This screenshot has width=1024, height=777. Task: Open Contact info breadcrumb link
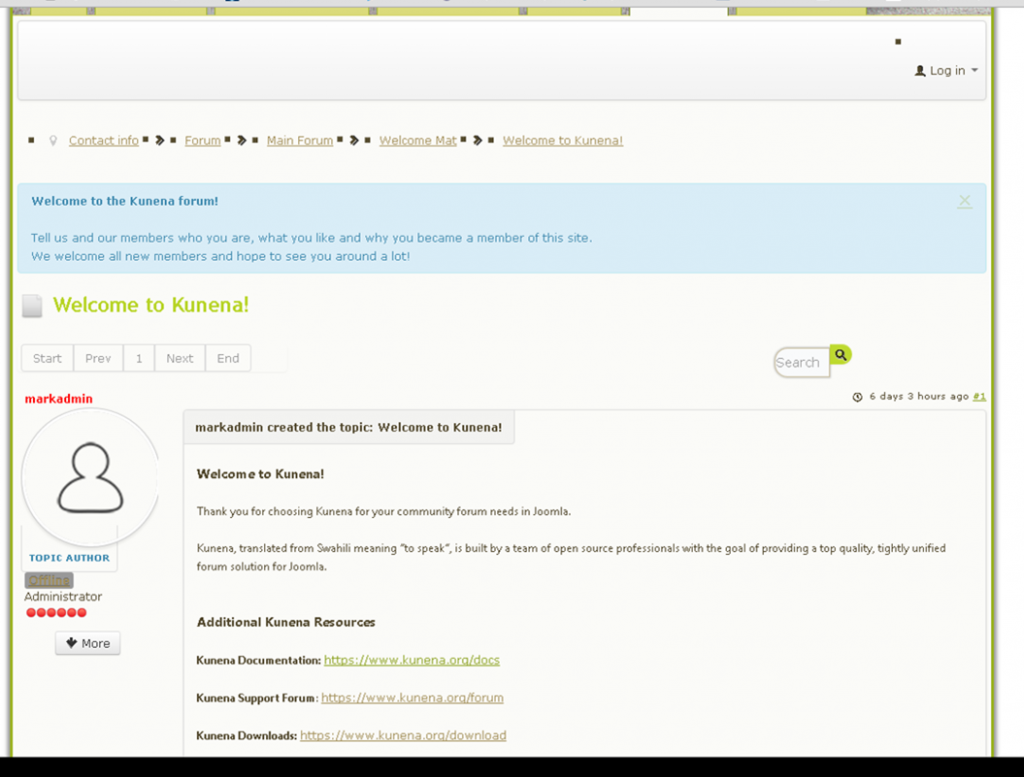coord(104,141)
